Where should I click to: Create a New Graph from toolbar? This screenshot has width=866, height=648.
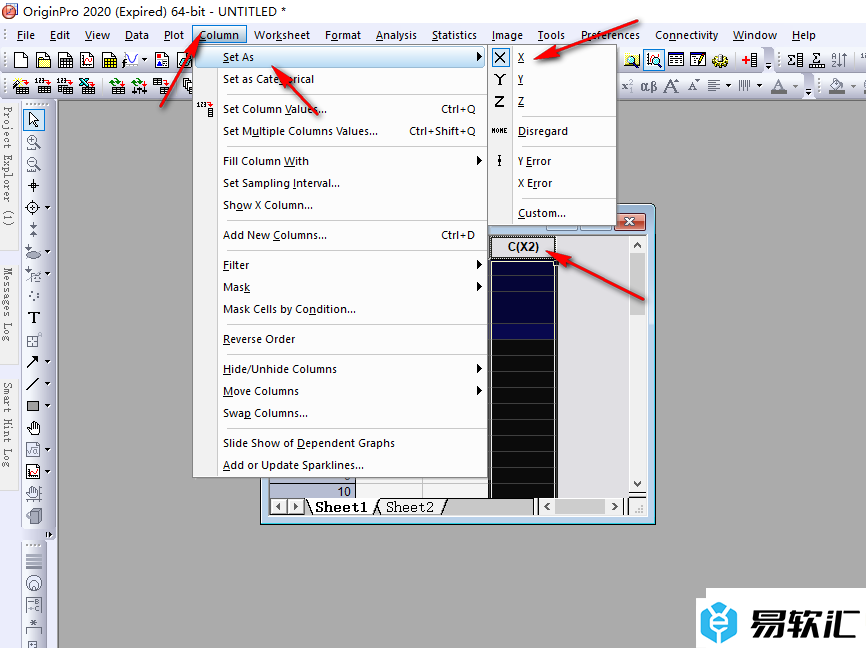coord(87,60)
